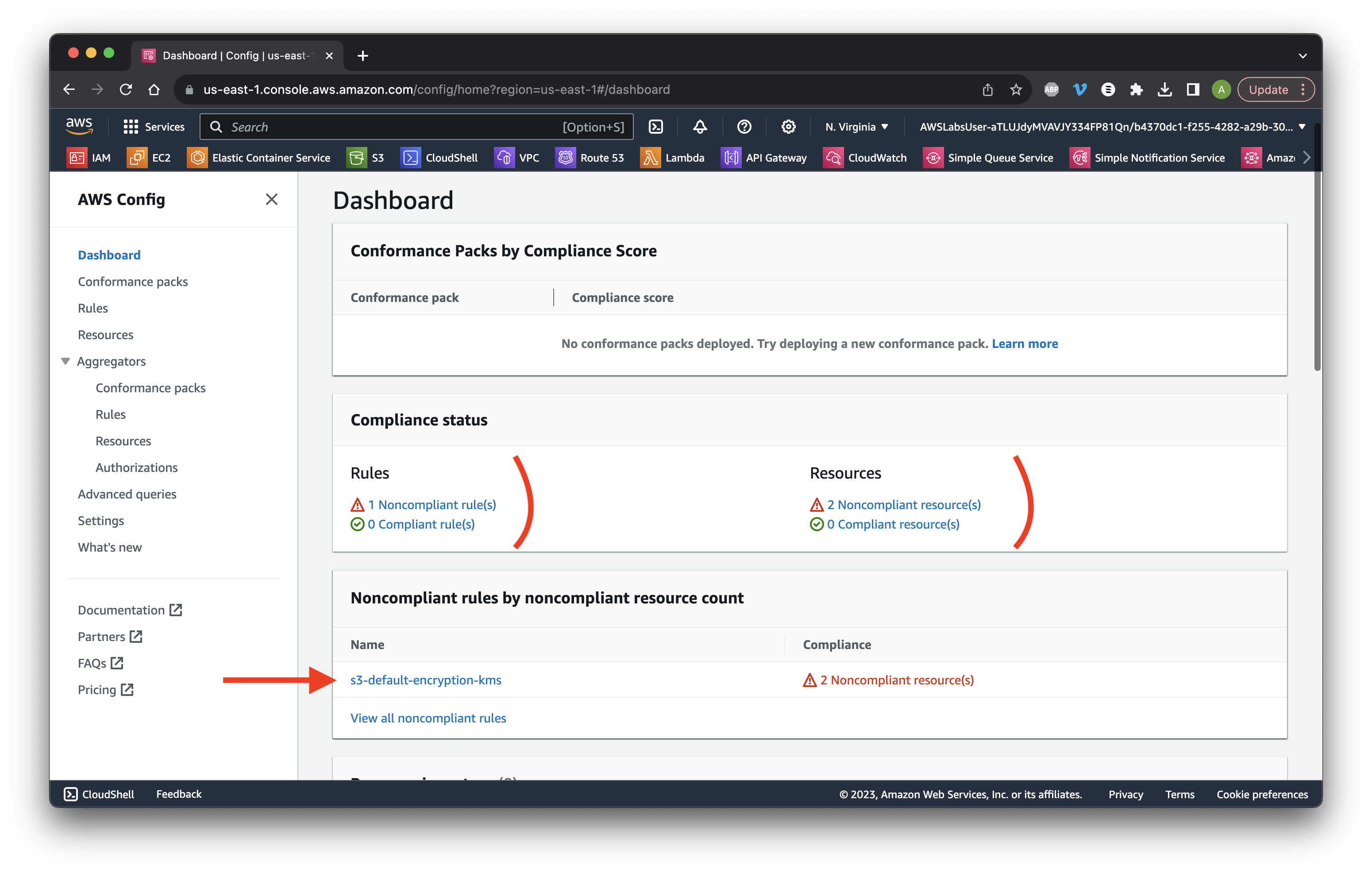Open the browser tab list chevron

tap(1303, 56)
